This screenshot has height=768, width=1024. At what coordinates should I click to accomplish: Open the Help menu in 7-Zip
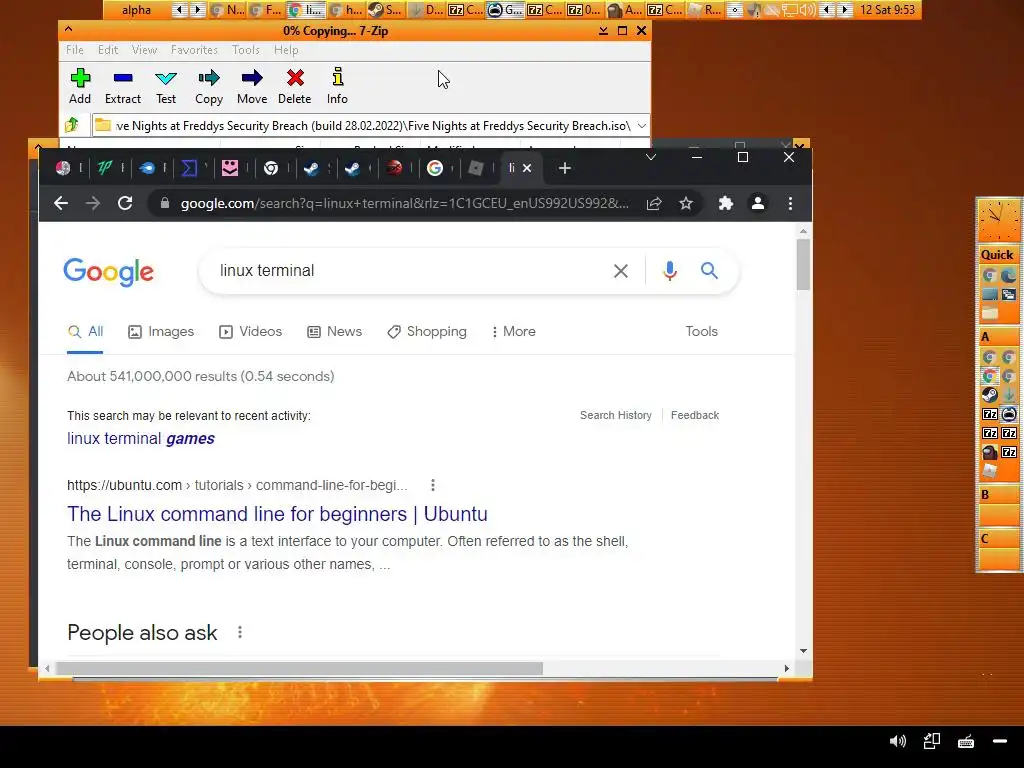click(286, 50)
